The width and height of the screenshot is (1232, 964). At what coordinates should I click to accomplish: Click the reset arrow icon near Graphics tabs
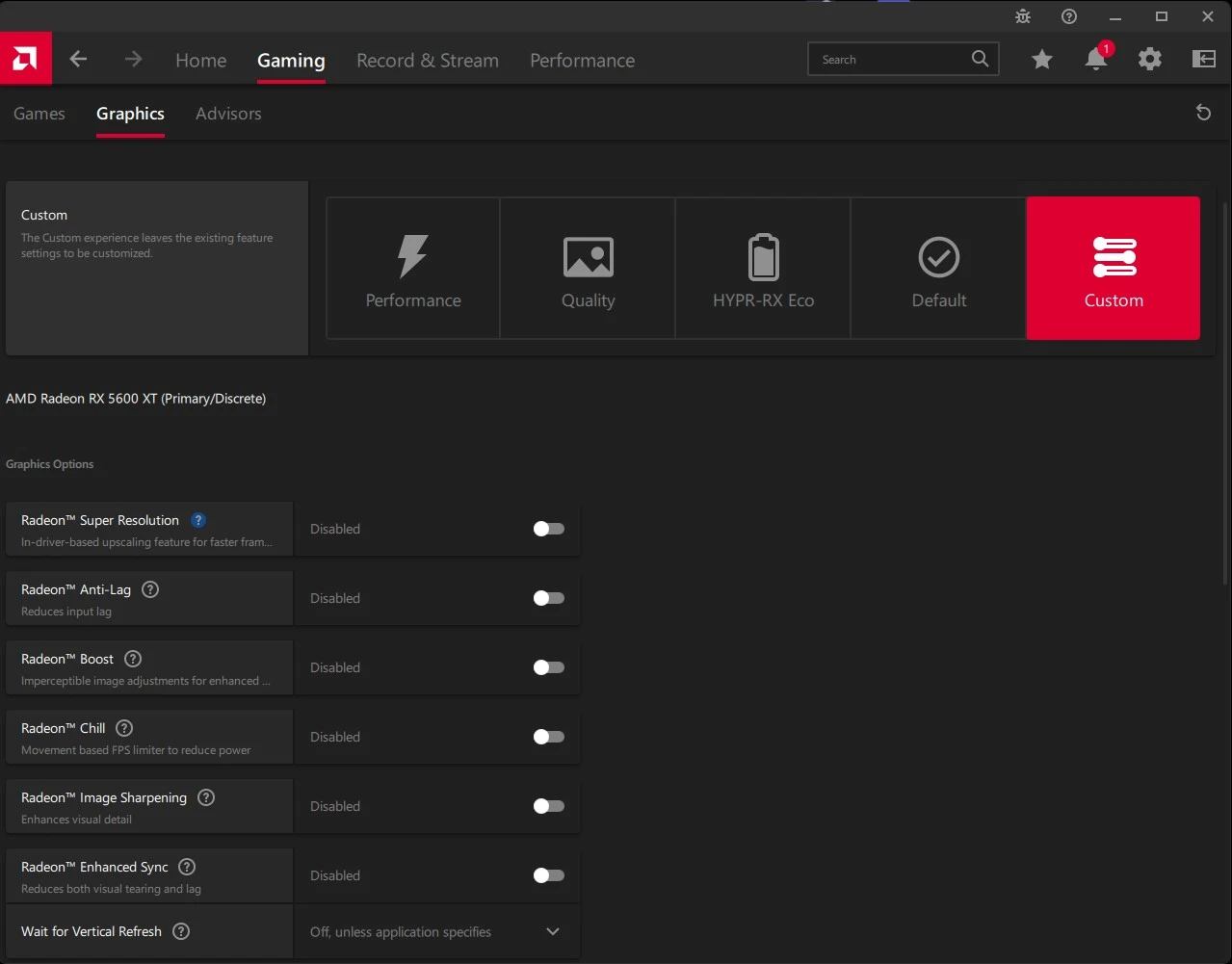(1203, 113)
